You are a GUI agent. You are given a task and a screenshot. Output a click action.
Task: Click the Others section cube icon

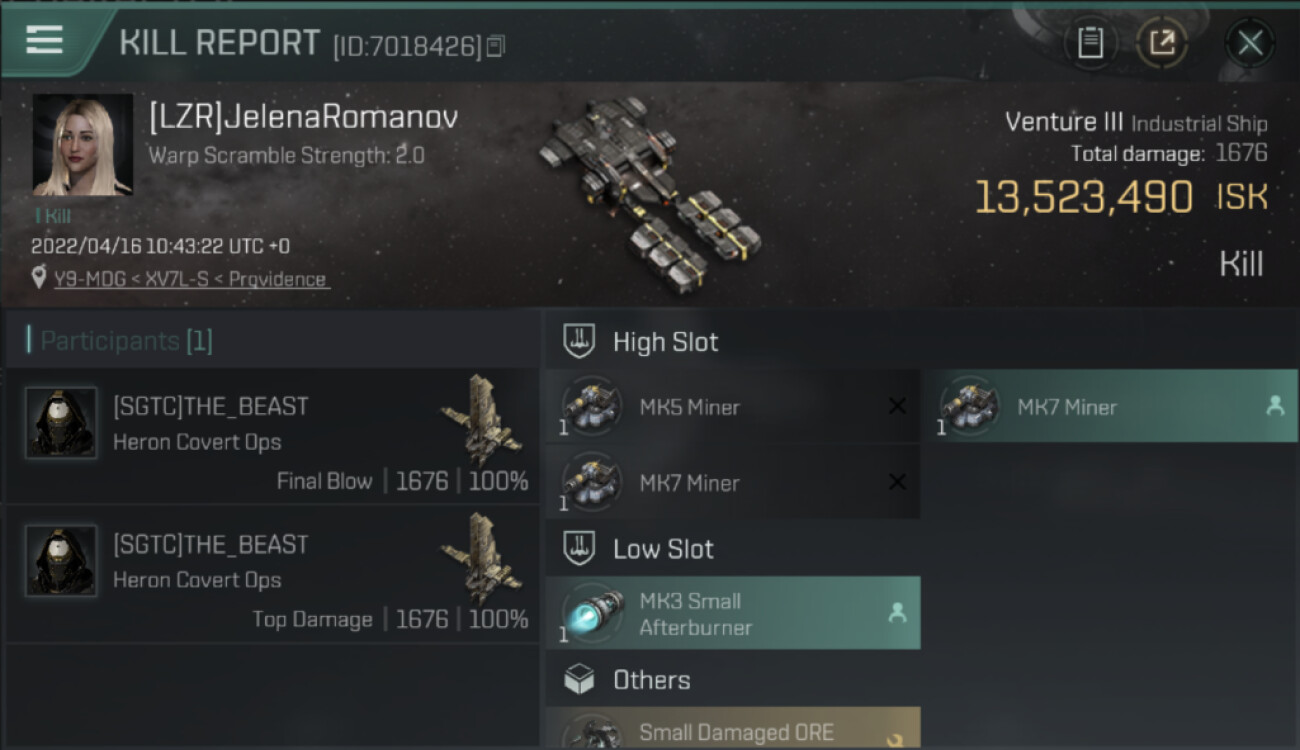(579, 680)
